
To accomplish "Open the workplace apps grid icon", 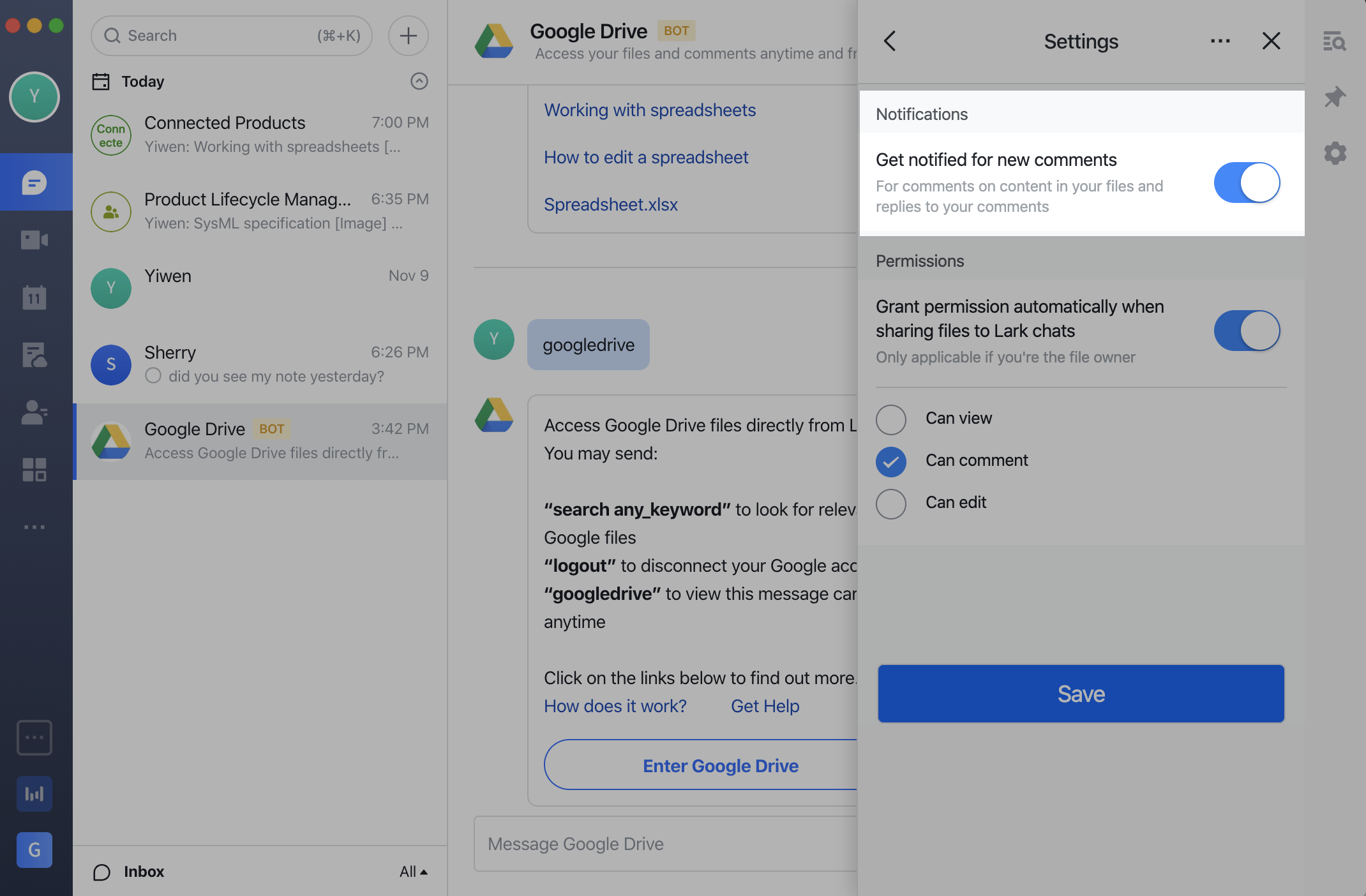I will [x=34, y=470].
